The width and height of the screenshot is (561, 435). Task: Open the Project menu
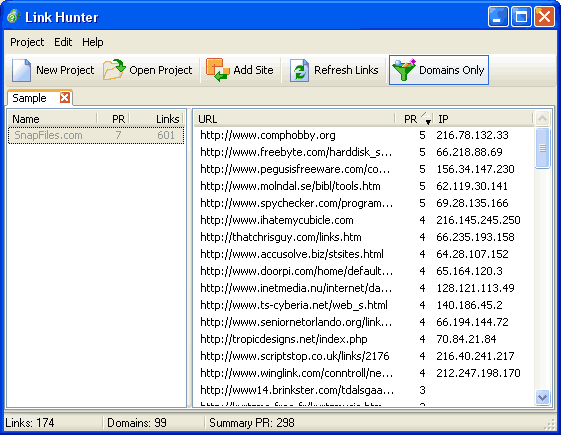pos(27,42)
